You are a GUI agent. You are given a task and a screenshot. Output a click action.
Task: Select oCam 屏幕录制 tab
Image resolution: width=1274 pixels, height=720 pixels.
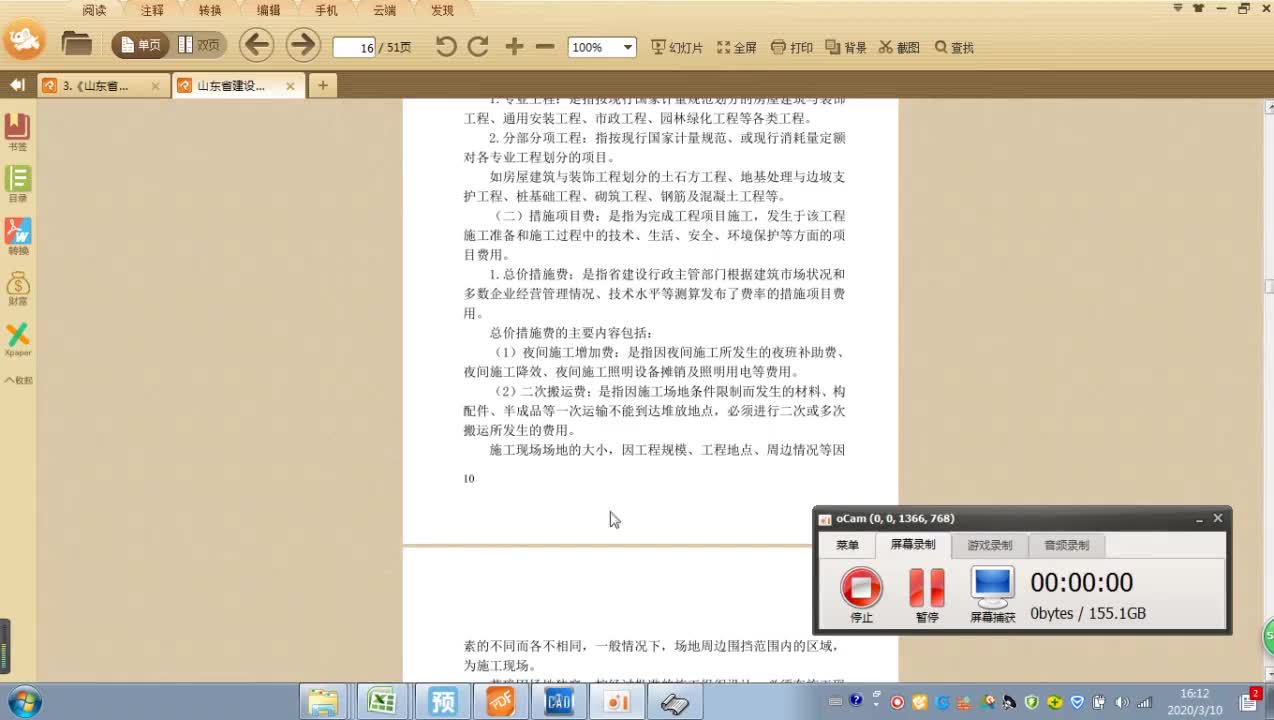tap(913, 545)
